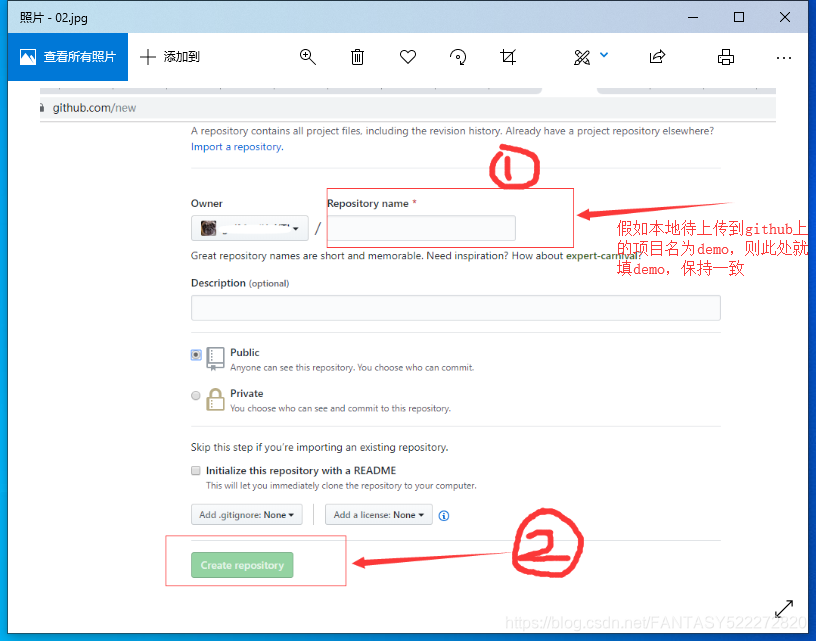
Task: Print the photo using printer icon
Action: point(725,57)
